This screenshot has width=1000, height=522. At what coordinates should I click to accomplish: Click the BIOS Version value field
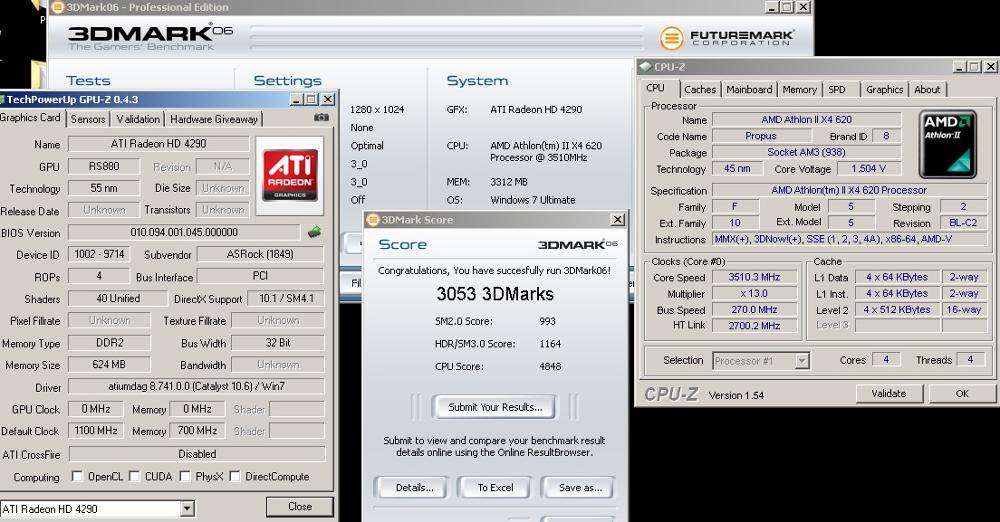coord(184,232)
